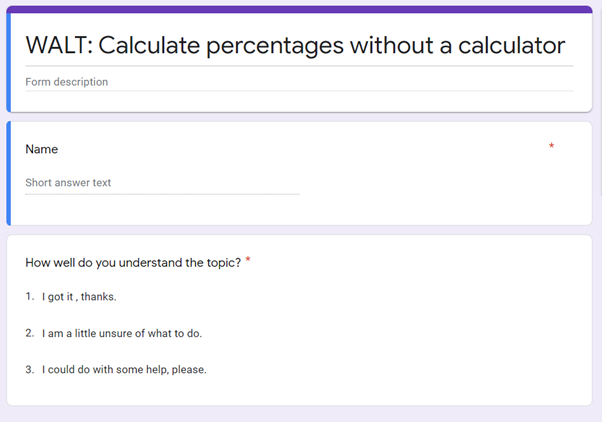
Task: Click the number 3. list marker
Action: point(30,369)
